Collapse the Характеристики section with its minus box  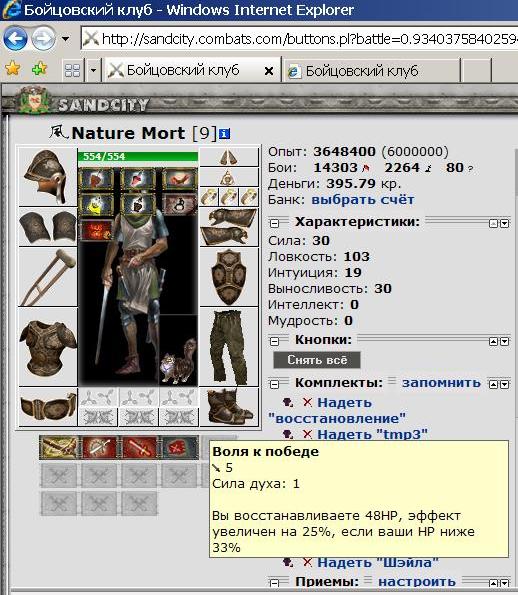click(x=274, y=223)
